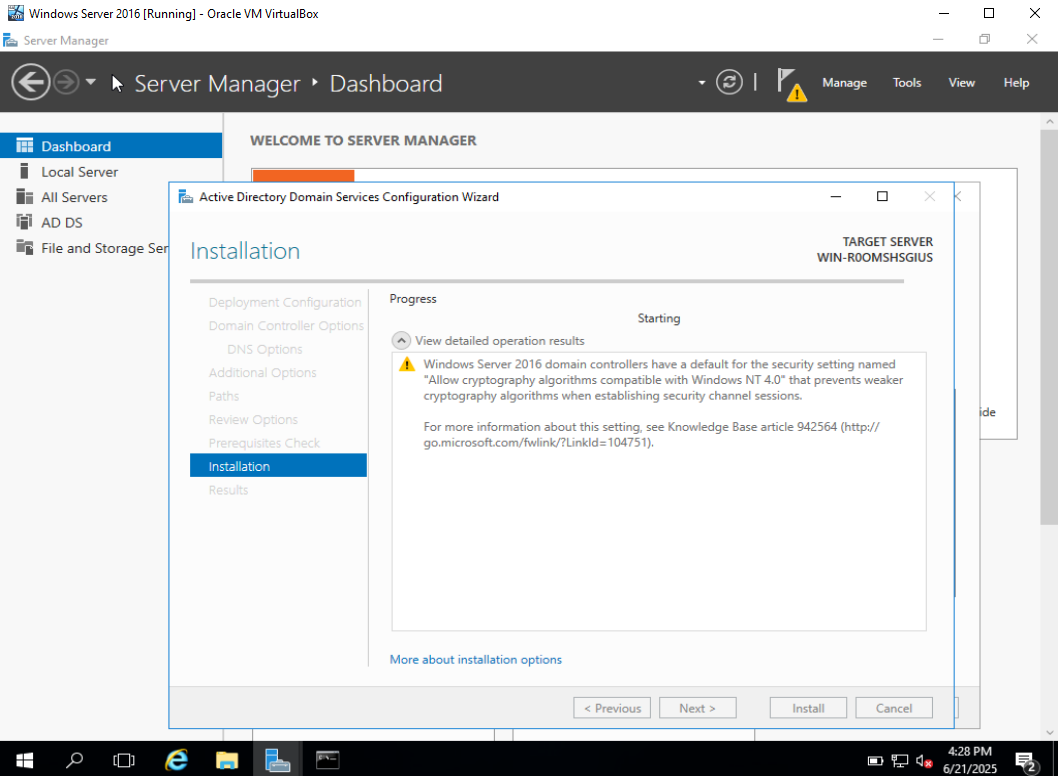Image resolution: width=1058 pixels, height=776 pixels.
Task: Open taskbar Search
Action: pos(74,760)
